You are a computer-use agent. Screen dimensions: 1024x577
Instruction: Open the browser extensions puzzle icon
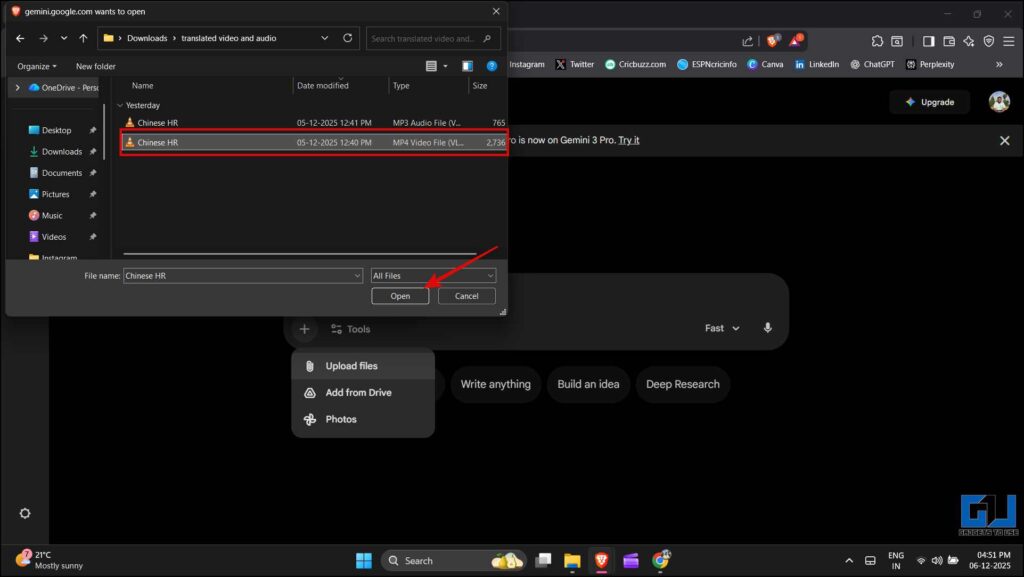(876, 40)
